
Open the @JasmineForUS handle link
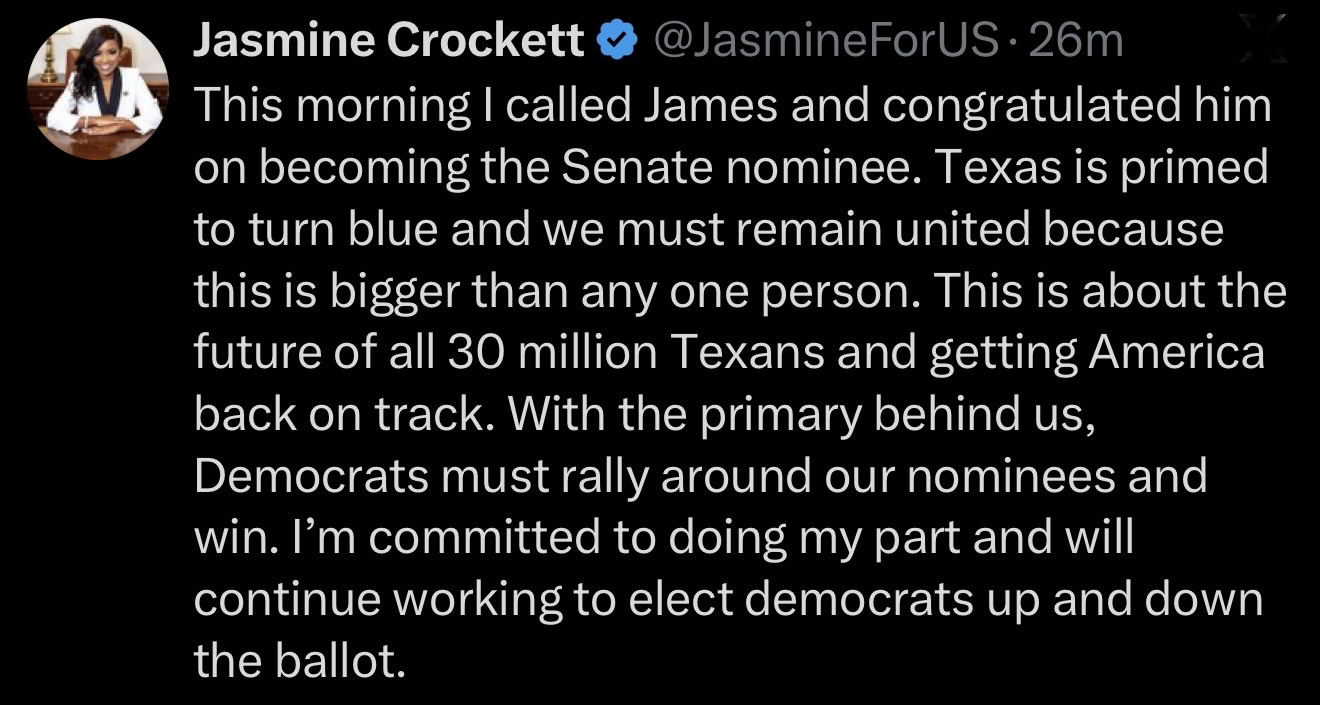tap(825, 41)
